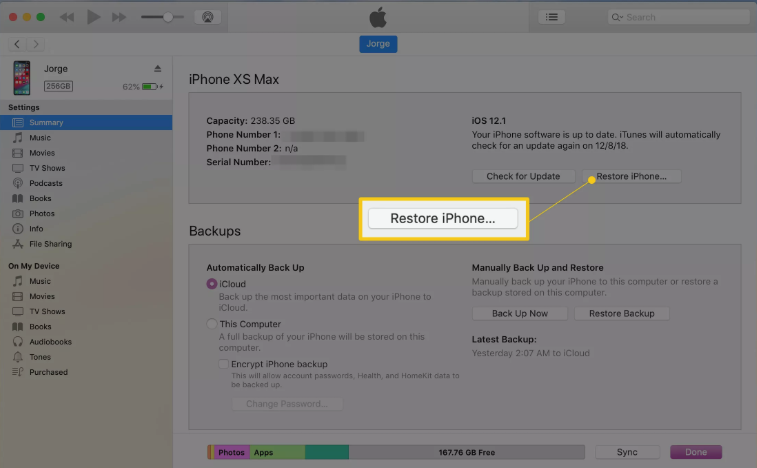The height and width of the screenshot is (468, 757).
Task: Click the AirPlay icon
Action: [x=209, y=17]
